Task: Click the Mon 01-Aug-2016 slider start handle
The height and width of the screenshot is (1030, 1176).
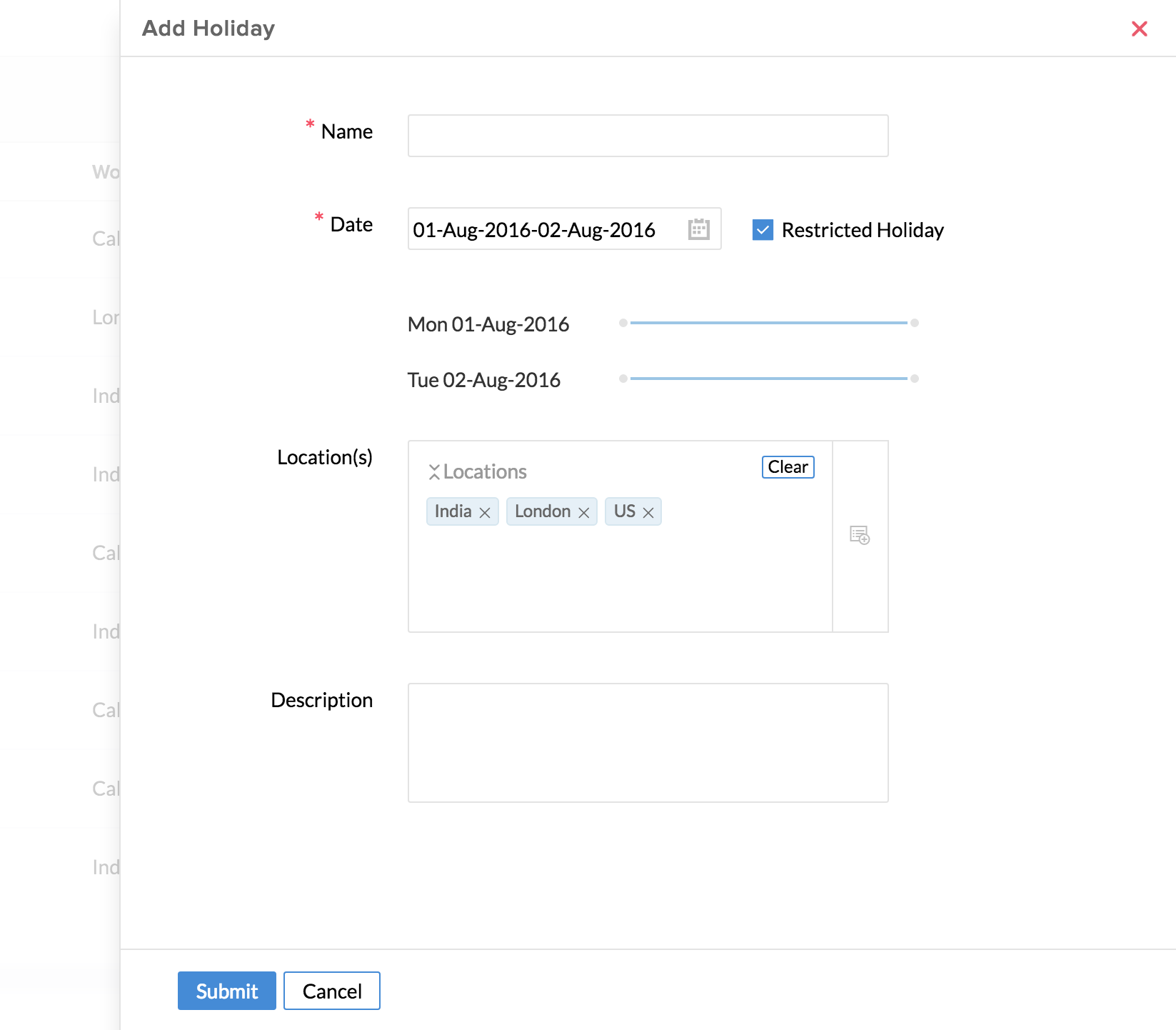Action: 623,323
